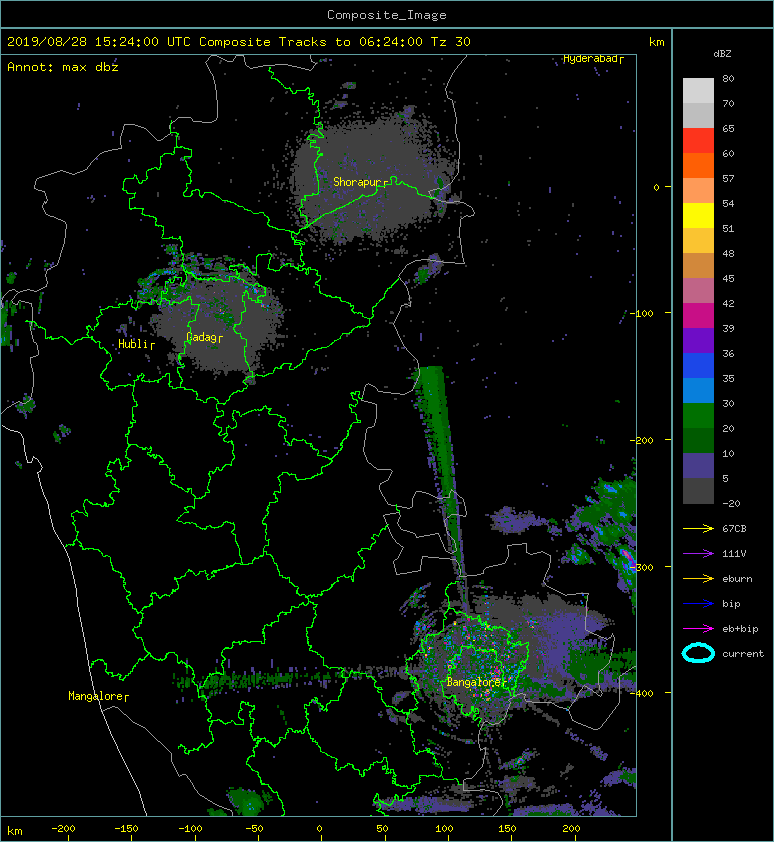Click the -150 tick on the bottom axis
The width and height of the screenshot is (774, 842).
127,829
